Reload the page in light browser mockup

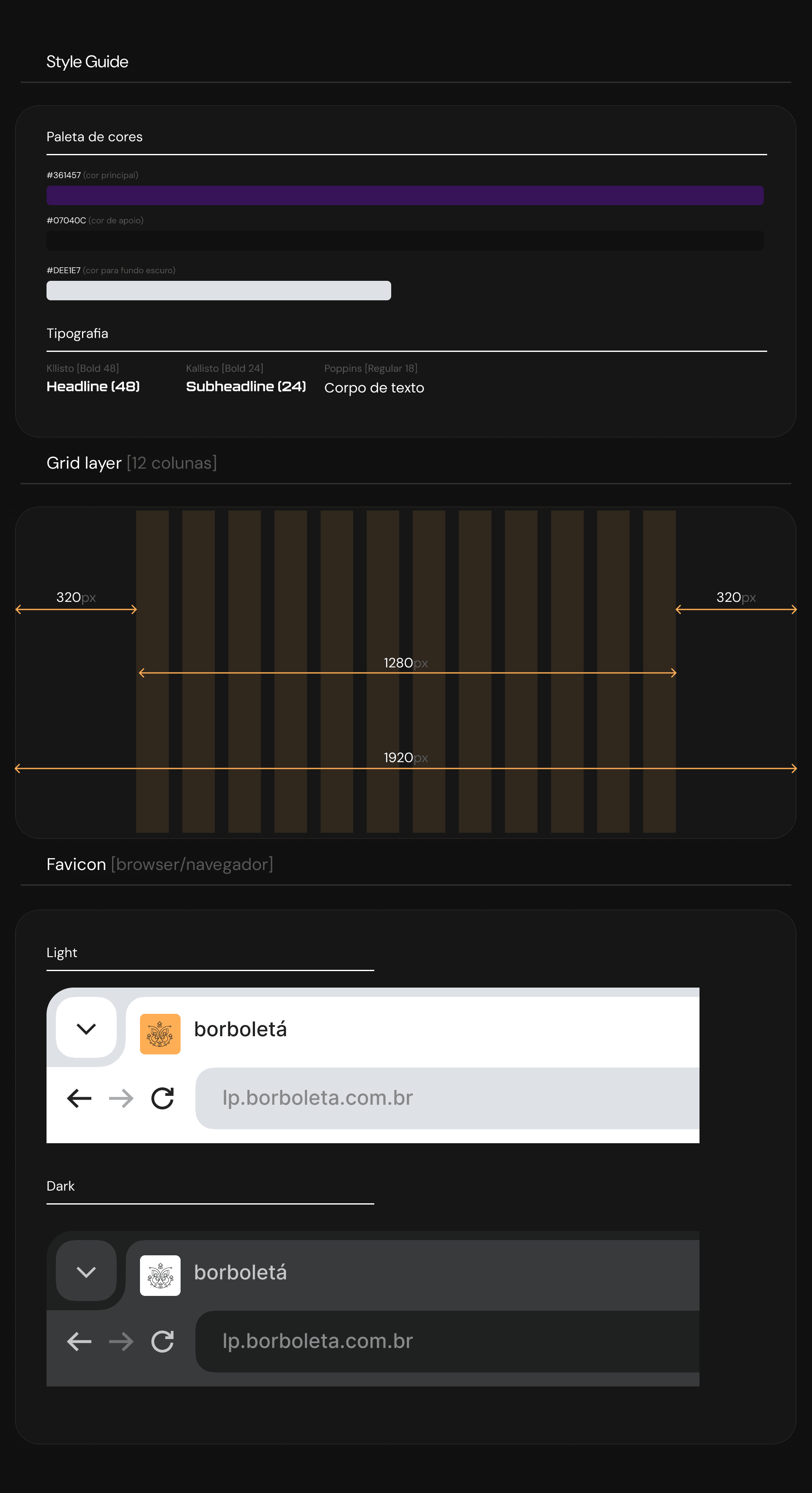coord(162,1098)
